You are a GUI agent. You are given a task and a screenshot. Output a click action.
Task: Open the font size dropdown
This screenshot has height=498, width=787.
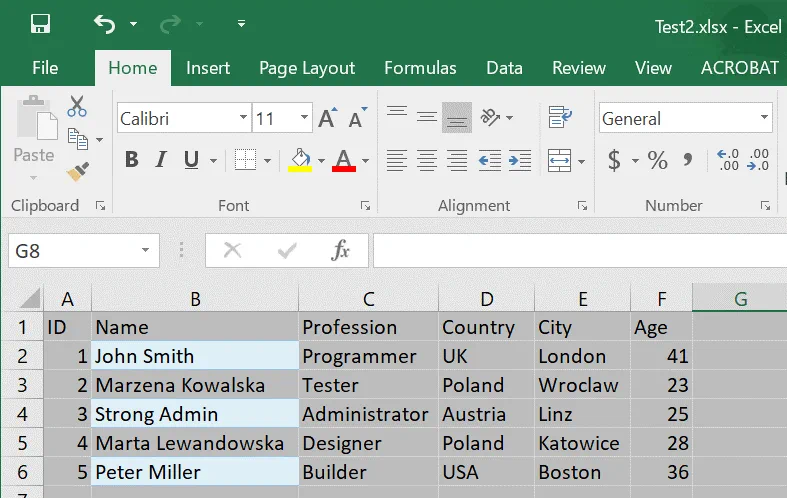[x=305, y=119]
